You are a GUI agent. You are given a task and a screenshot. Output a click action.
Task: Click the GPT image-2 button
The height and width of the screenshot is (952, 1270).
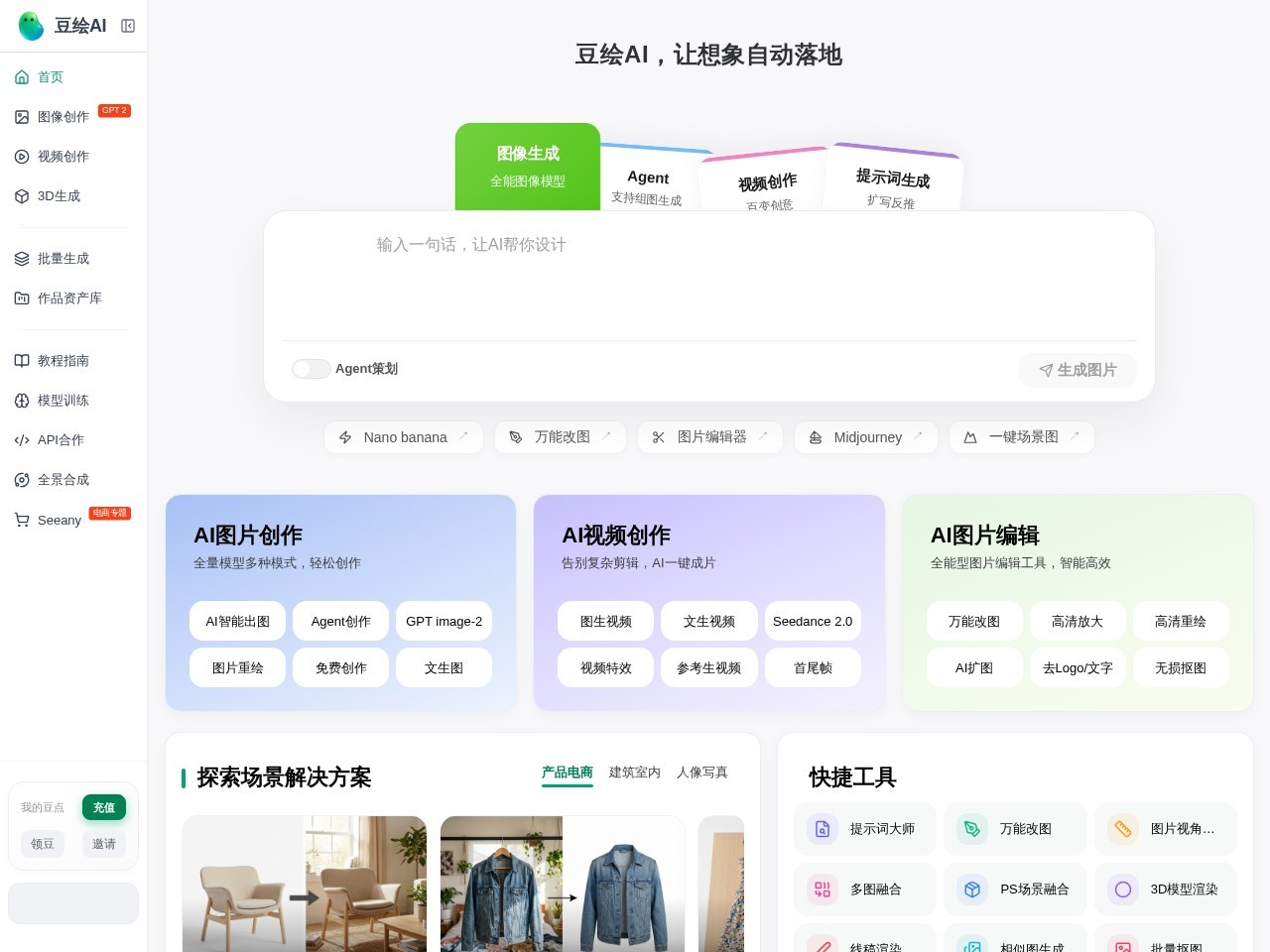coord(444,622)
